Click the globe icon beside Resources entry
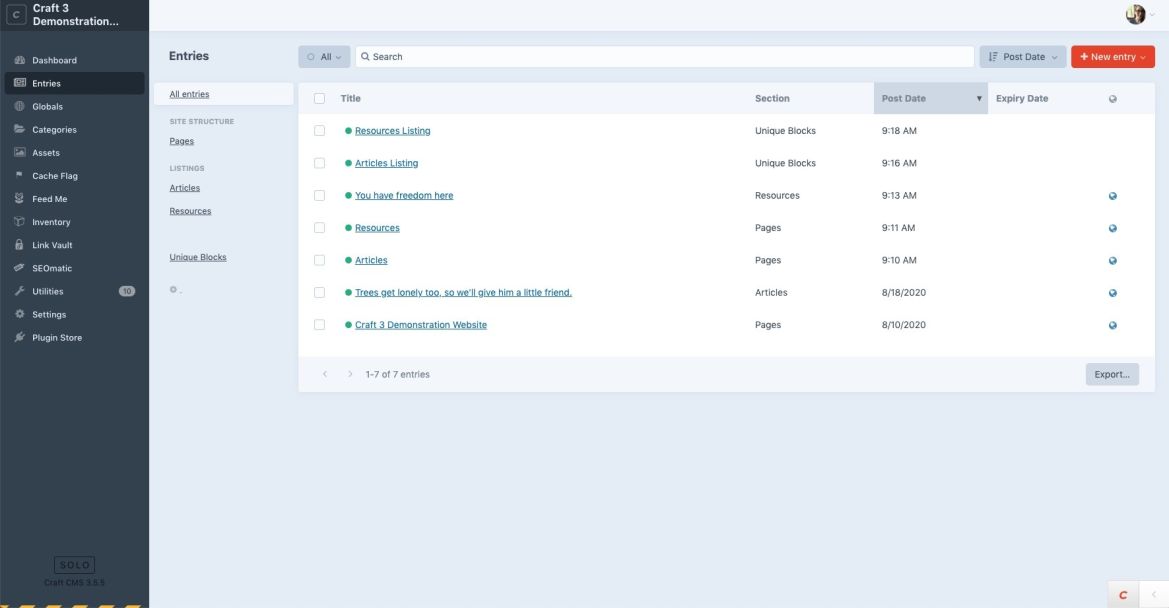1169x608 pixels. click(1111, 227)
